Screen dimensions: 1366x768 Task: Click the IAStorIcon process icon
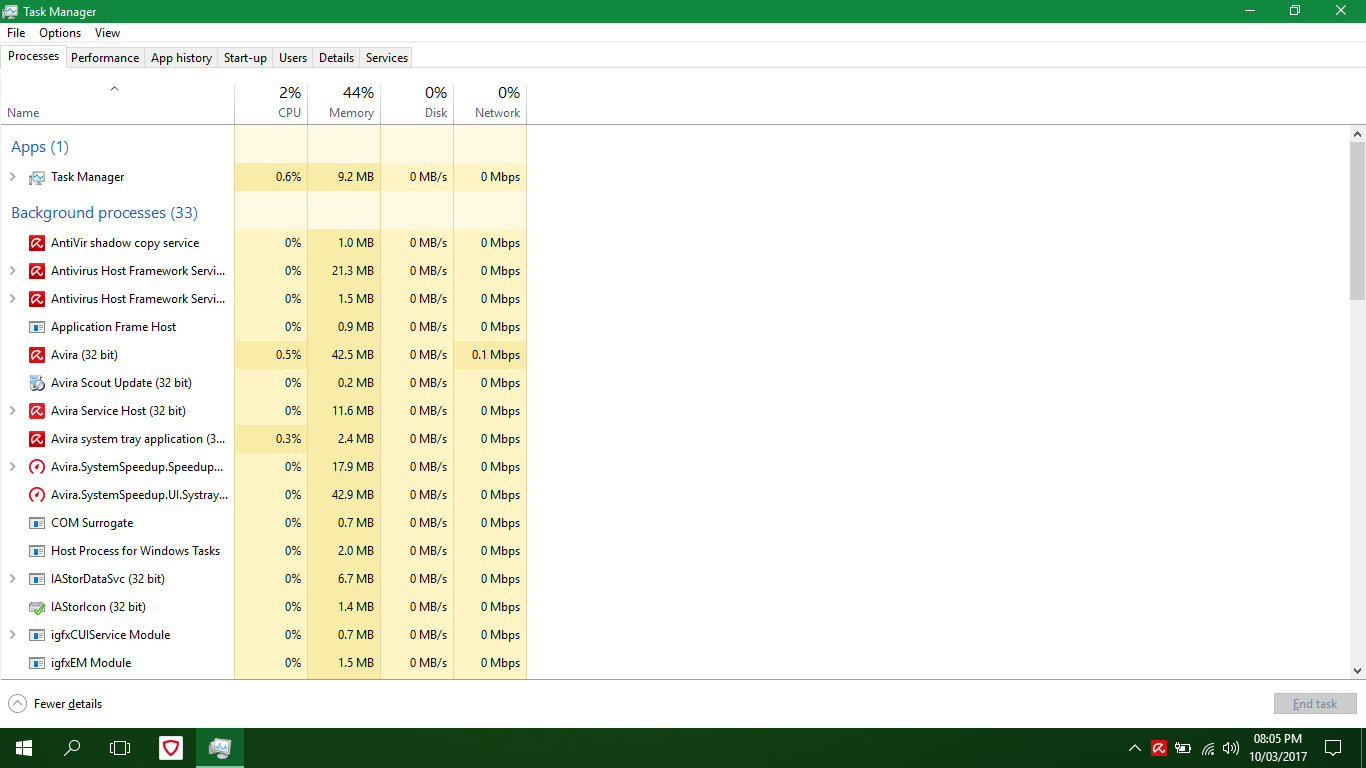coord(37,607)
